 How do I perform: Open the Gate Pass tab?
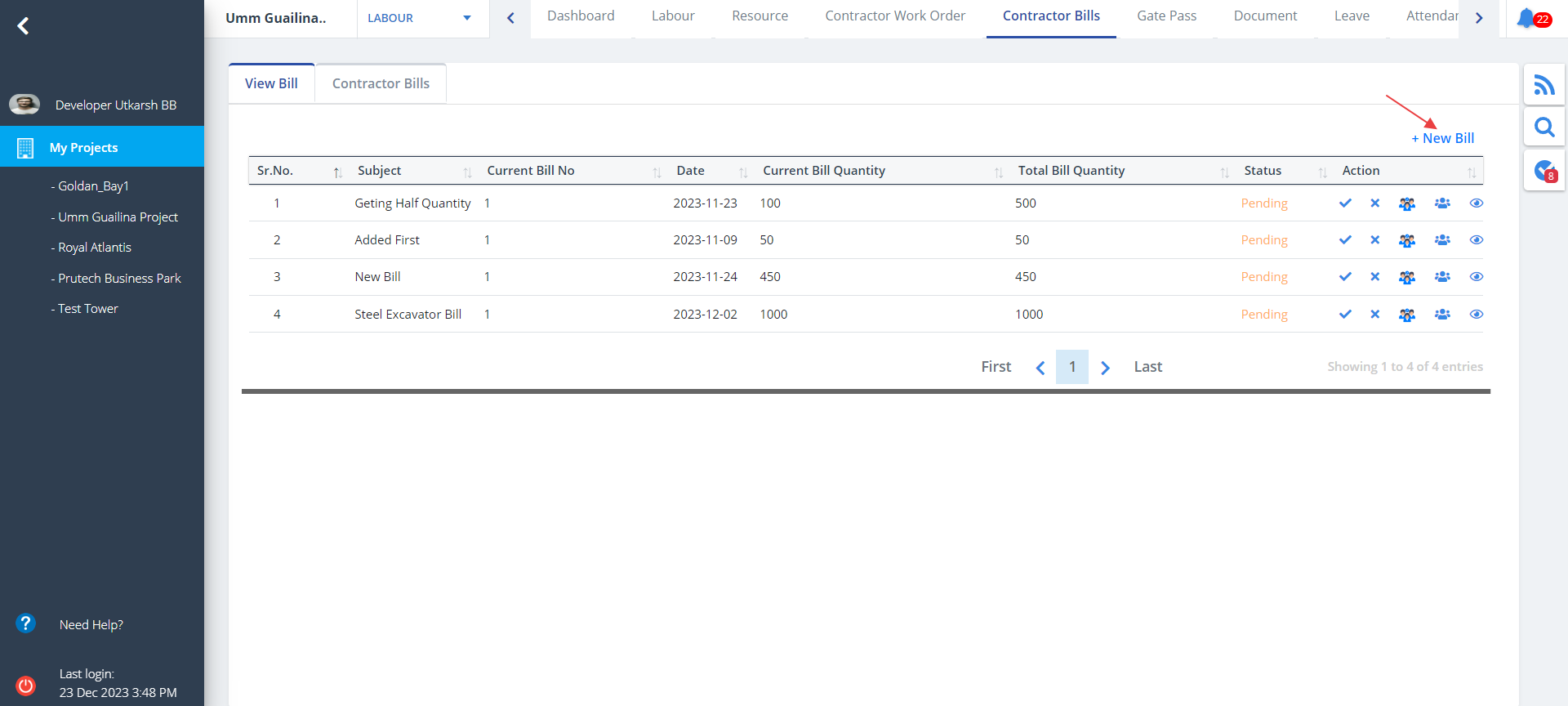pos(1166,16)
